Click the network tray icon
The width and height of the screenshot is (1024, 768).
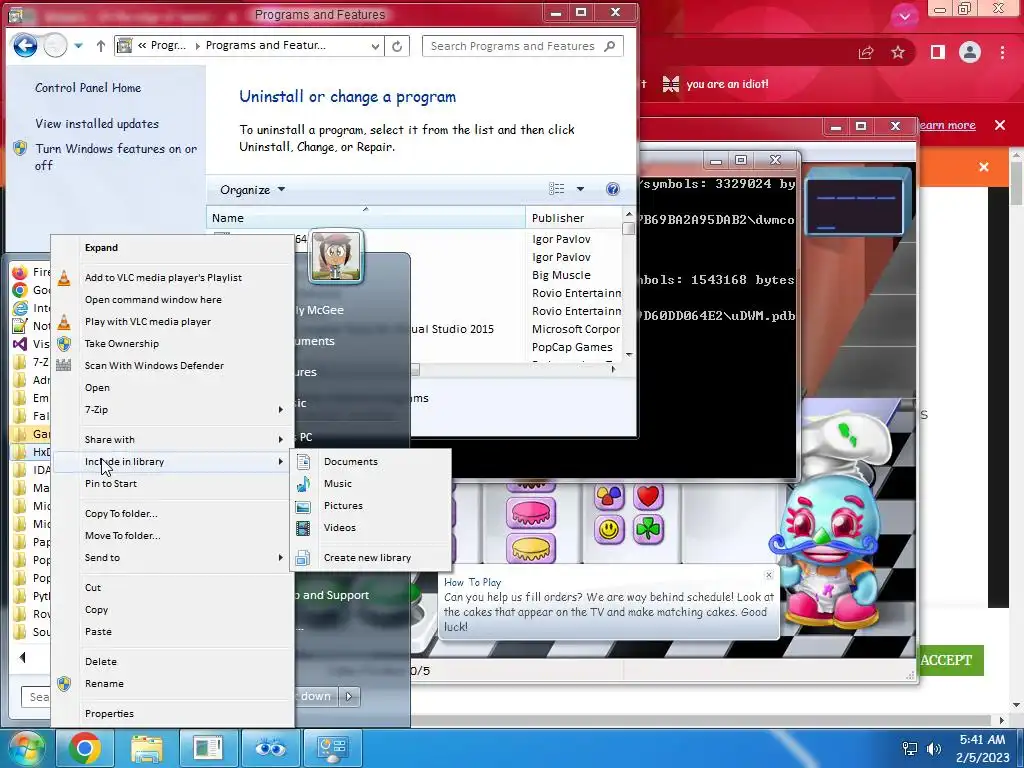click(909, 748)
